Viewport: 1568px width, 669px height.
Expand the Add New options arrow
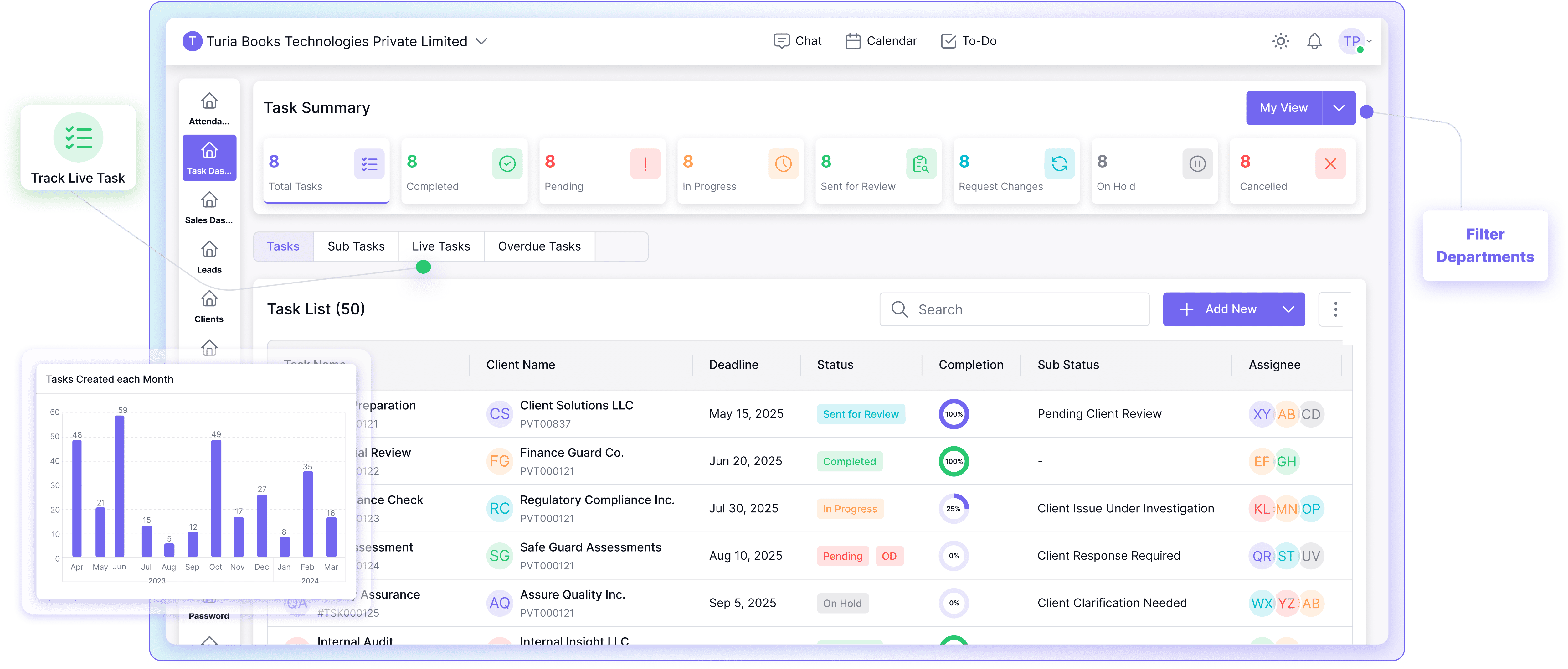click(x=1288, y=309)
